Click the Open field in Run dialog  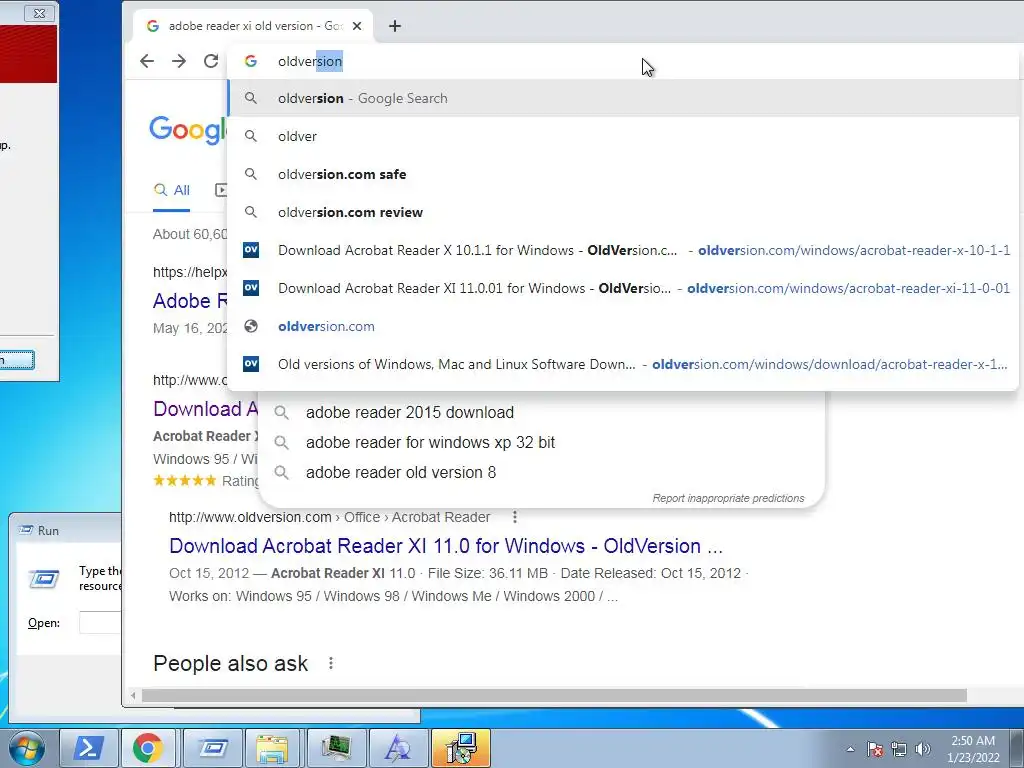coord(100,623)
